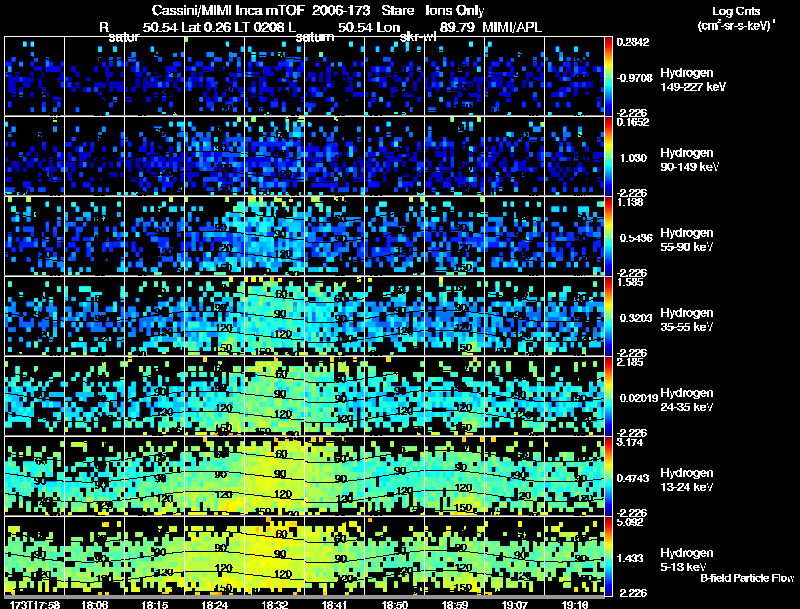Click the '3.174' colorbar maximum value
The height and width of the screenshot is (609, 800).
coord(631,442)
